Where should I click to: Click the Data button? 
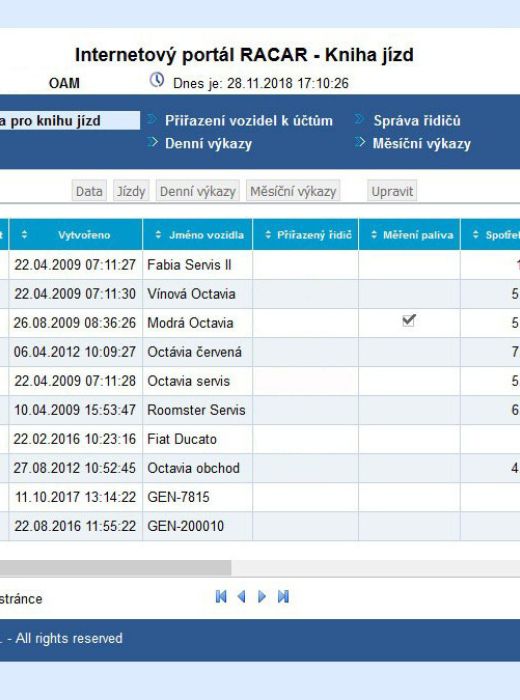tap(89, 191)
